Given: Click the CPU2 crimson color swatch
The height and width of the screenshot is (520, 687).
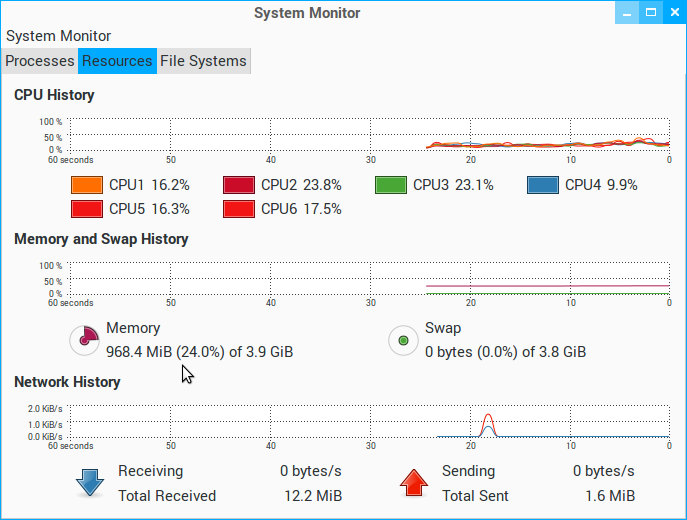Looking at the screenshot, I should [239, 185].
